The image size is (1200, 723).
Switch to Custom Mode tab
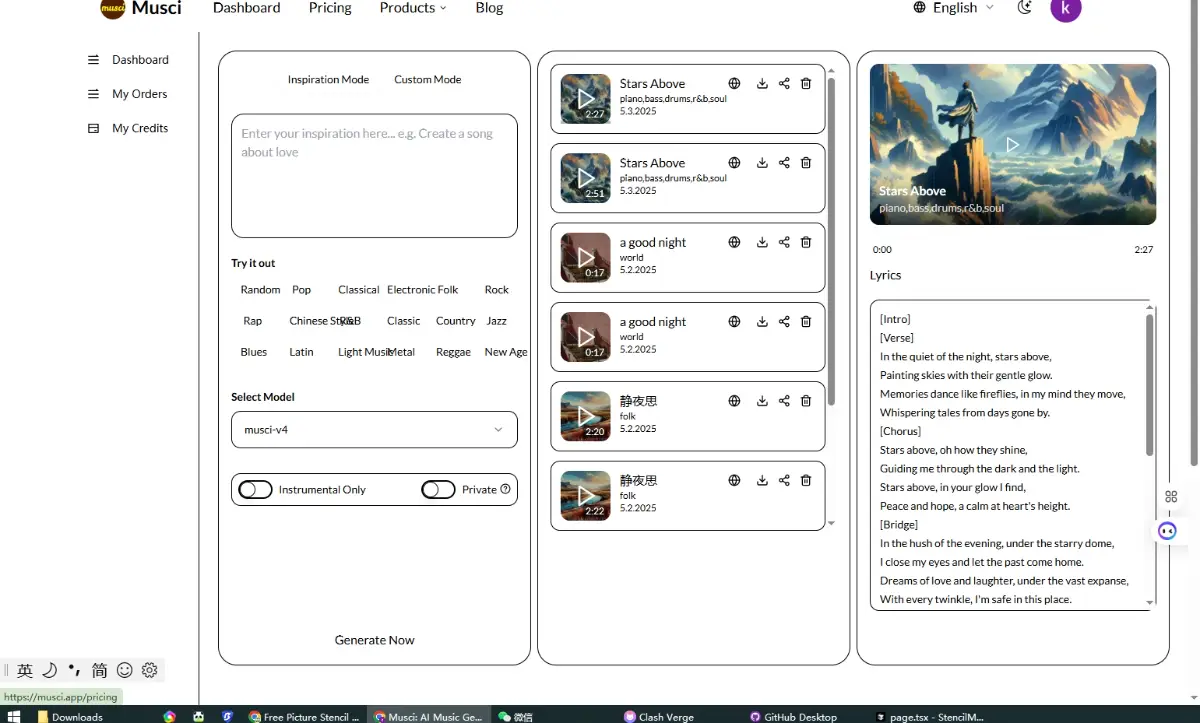[427, 80]
